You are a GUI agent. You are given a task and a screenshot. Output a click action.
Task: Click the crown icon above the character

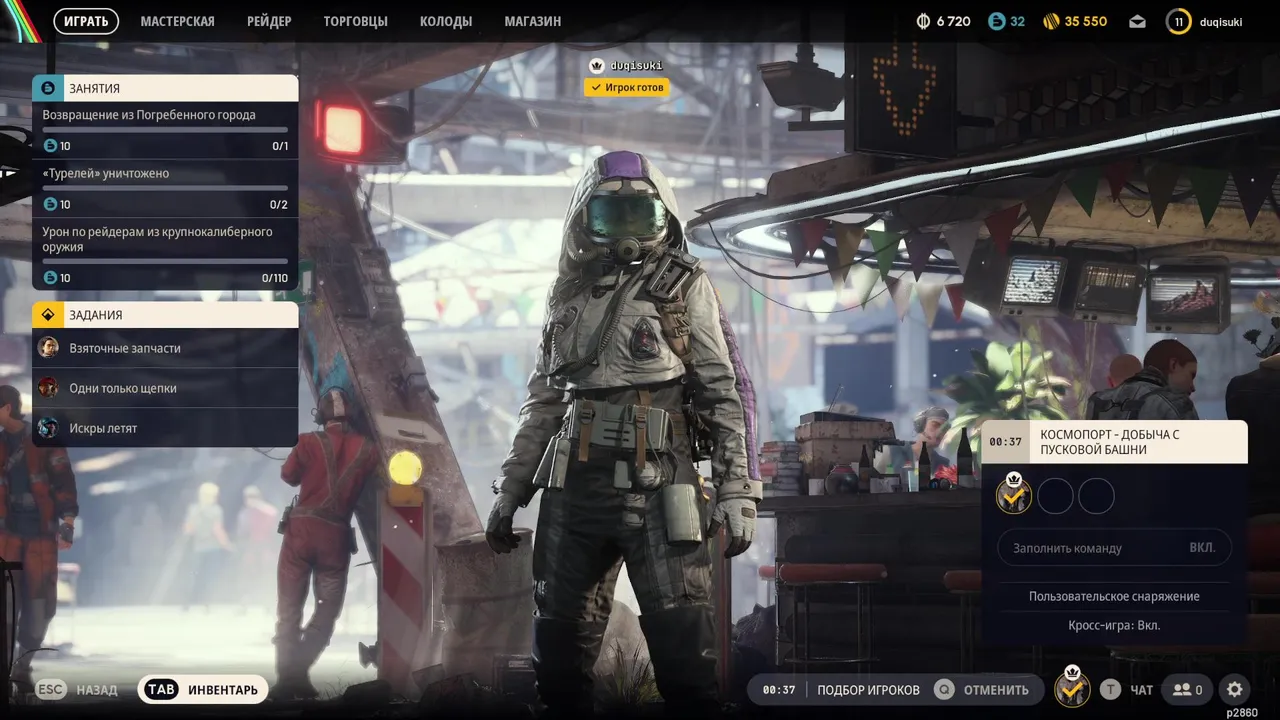pyautogui.click(x=597, y=66)
